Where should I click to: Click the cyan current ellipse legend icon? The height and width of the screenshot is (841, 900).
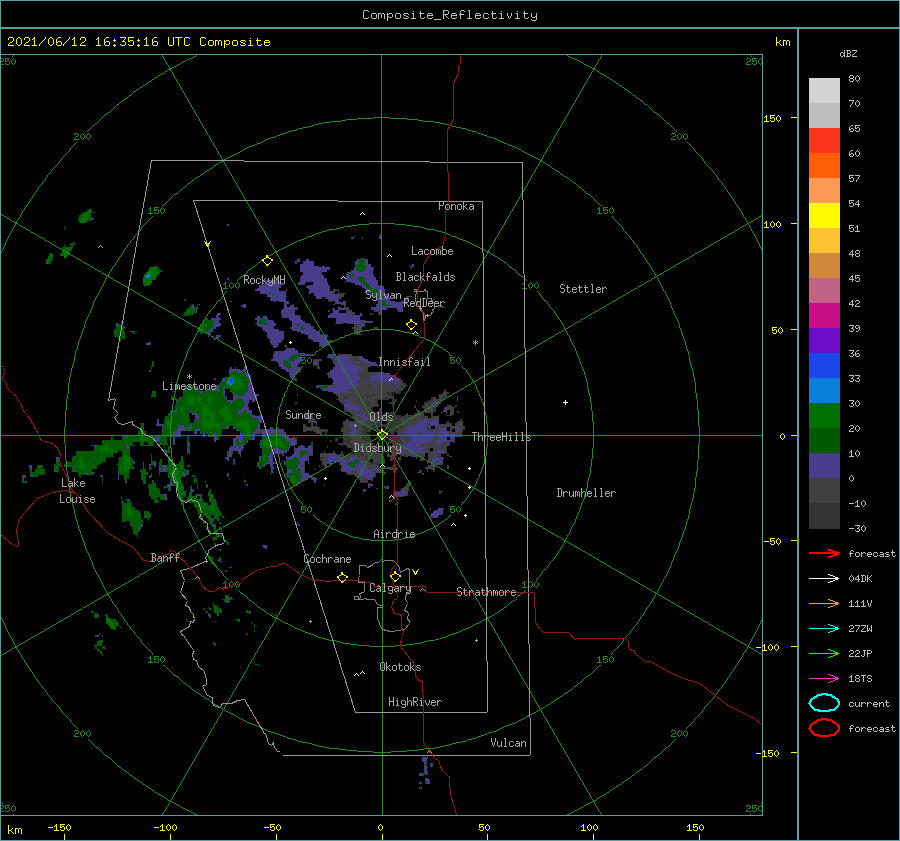click(824, 703)
